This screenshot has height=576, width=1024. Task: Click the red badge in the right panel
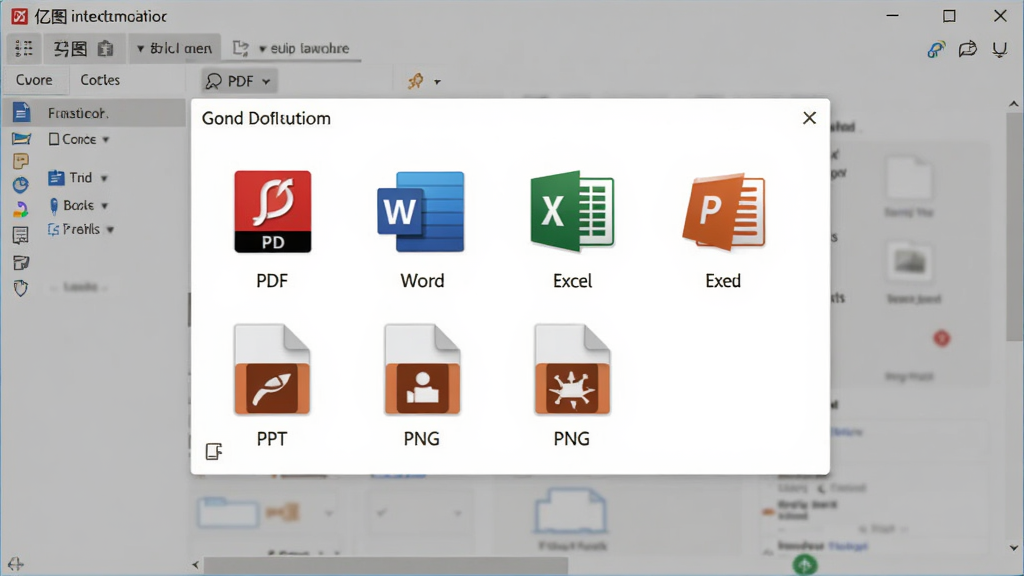(x=941, y=338)
